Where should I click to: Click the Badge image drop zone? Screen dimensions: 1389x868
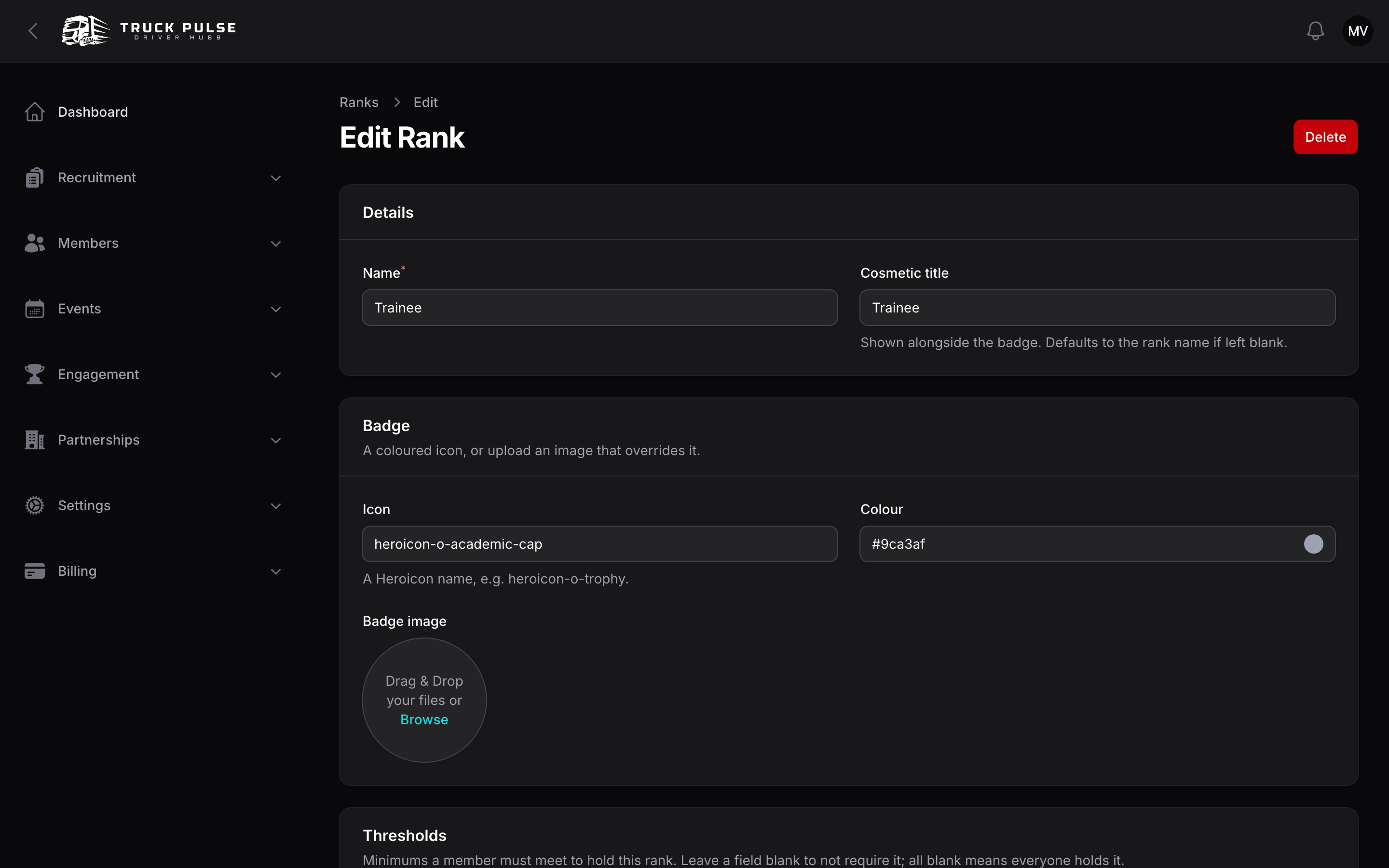pyautogui.click(x=424, y=700)
